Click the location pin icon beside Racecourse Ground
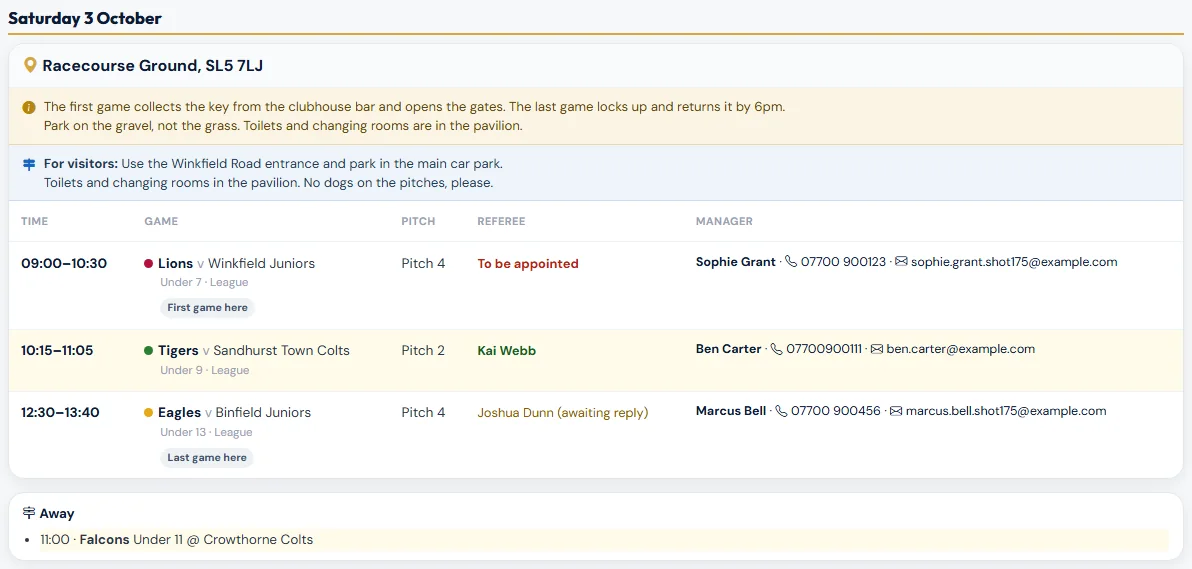Image resolution: width=1192 pixels, height=569 pixels. 30,65
